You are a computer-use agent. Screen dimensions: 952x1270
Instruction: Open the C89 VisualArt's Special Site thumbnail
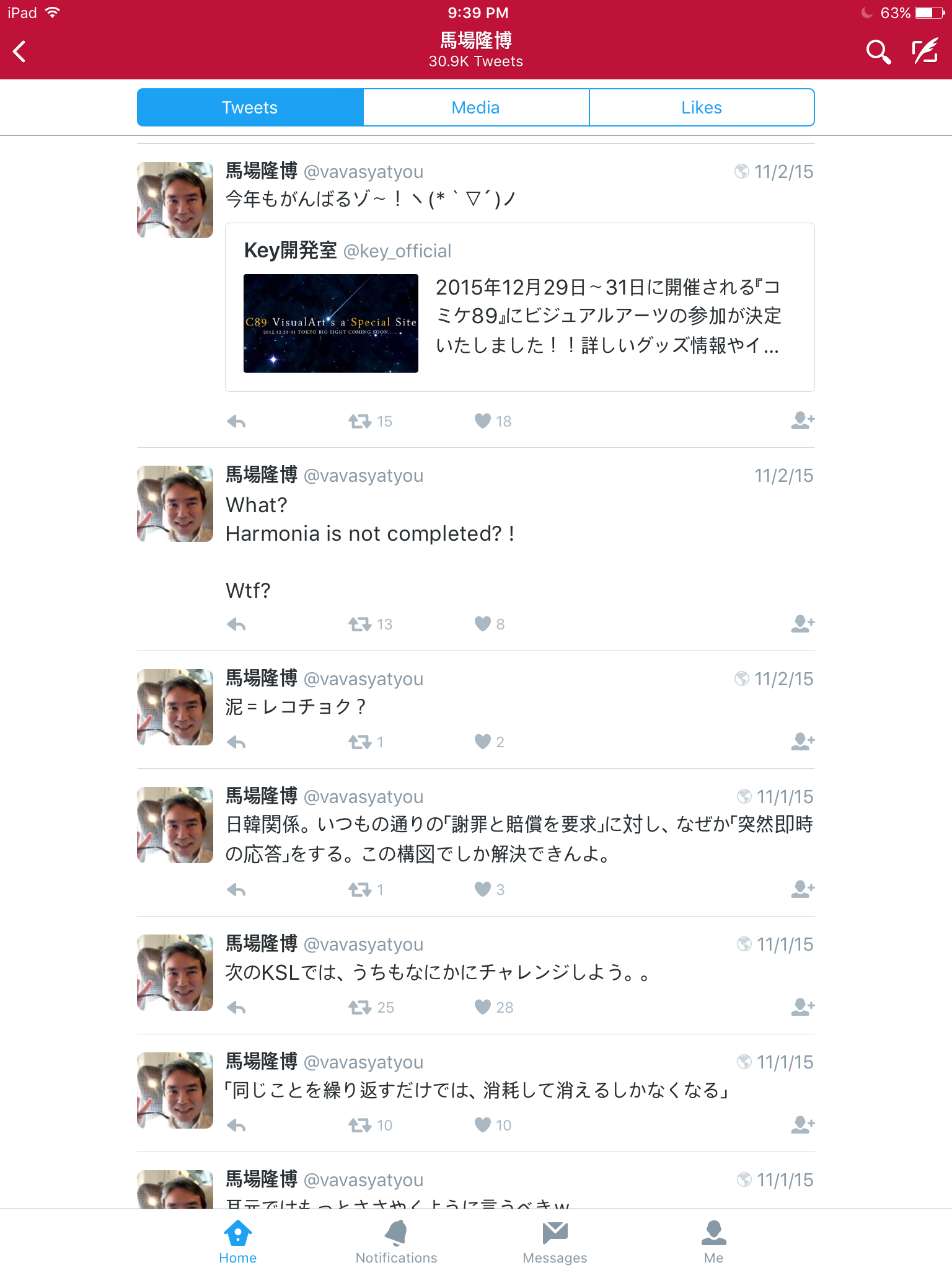click(x=331, y=323)
